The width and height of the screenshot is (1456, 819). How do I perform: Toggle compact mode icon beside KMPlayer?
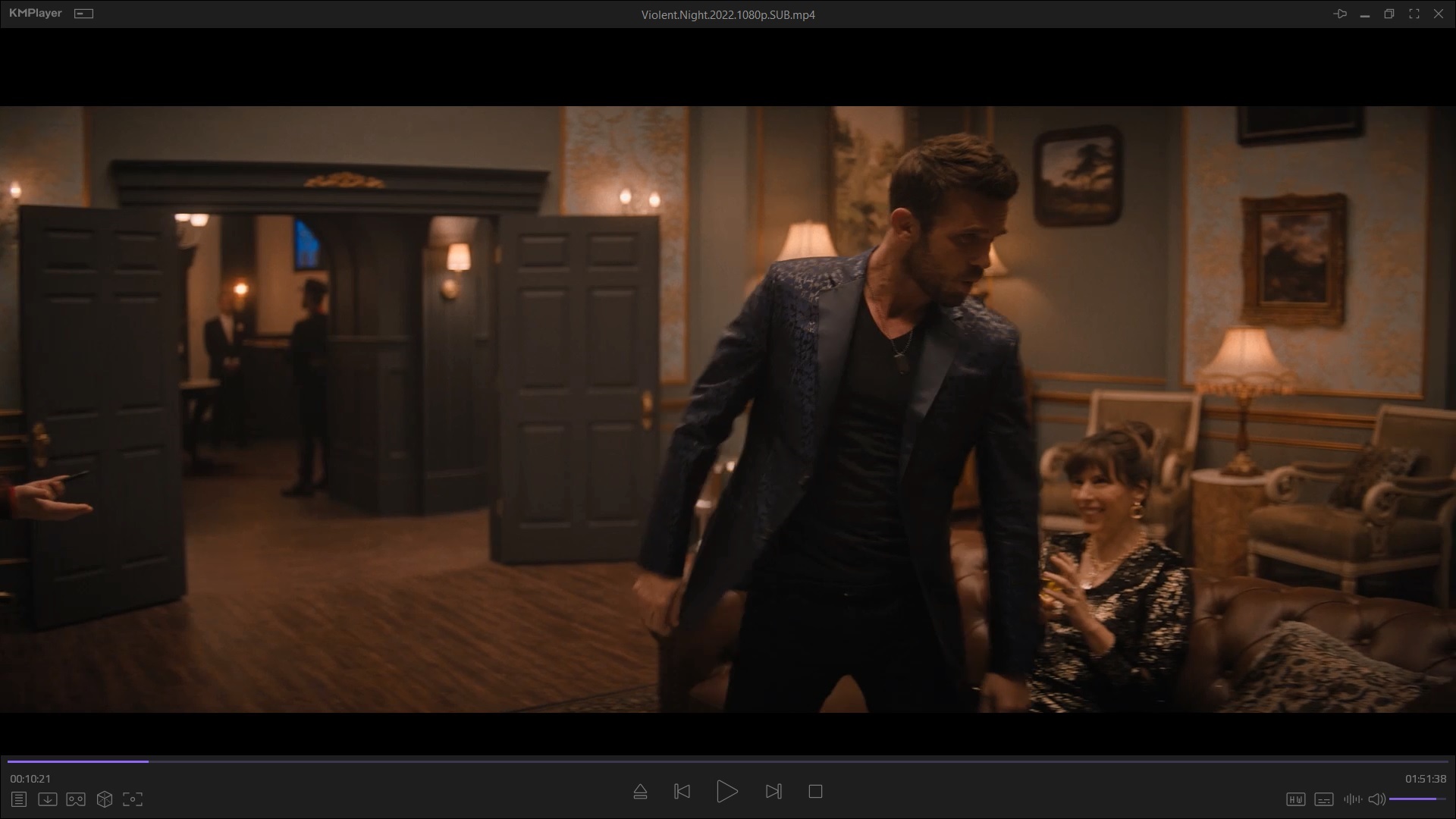tap(83, 14)
